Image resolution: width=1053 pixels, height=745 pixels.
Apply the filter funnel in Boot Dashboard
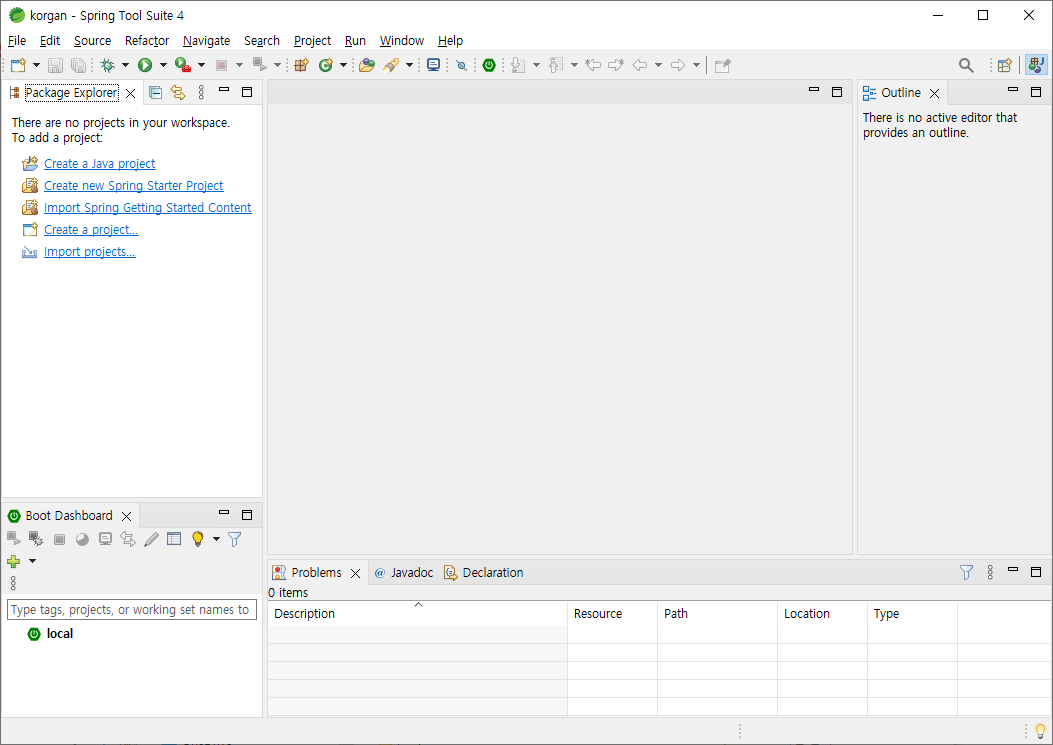point(234,538)
